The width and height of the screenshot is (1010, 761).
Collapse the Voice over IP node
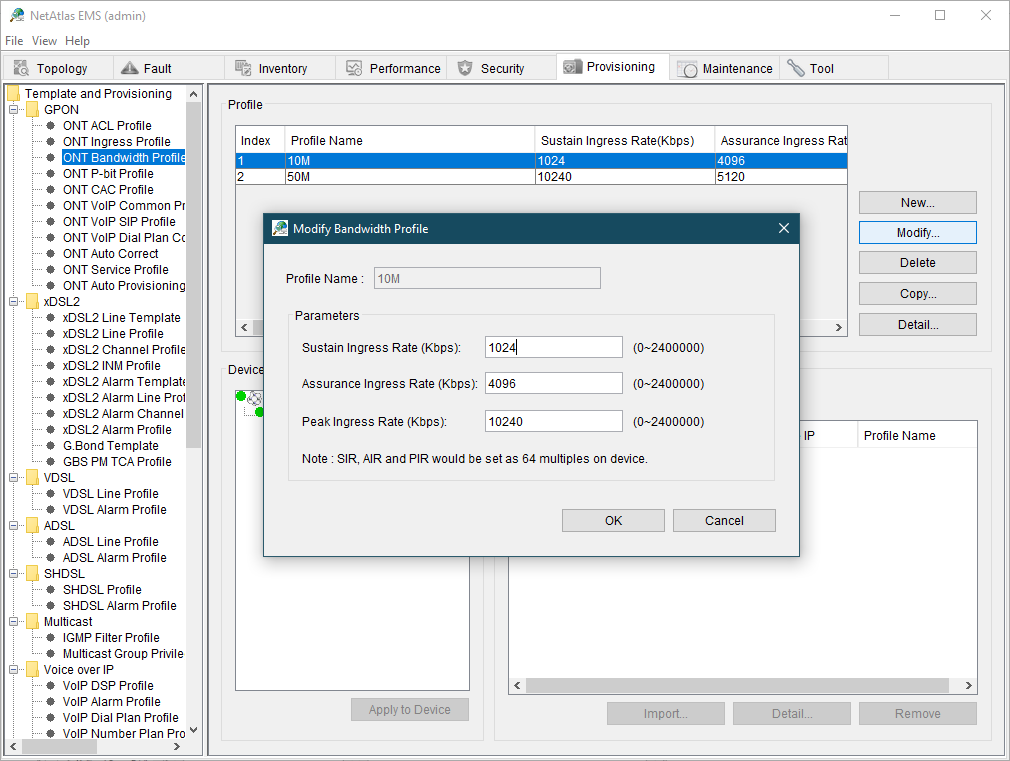pos(14,670)
